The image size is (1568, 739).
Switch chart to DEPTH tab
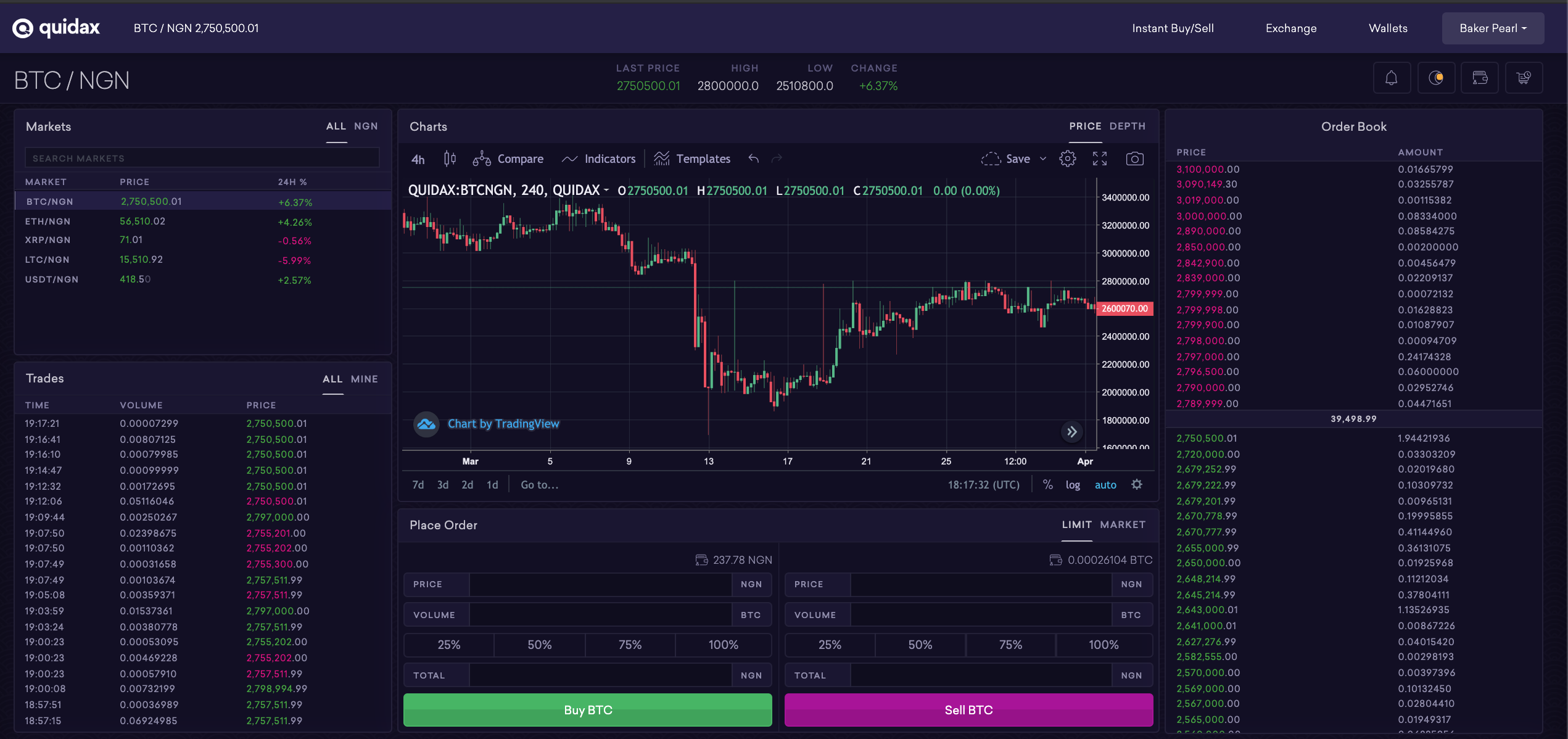tap(1127, 126)
